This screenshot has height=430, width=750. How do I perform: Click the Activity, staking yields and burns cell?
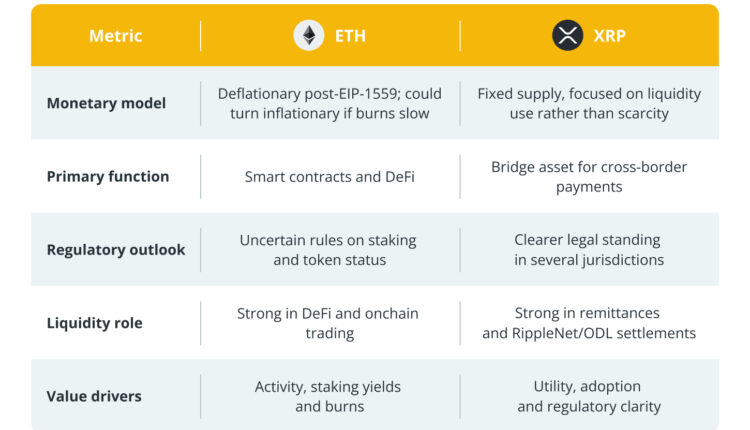328,396
